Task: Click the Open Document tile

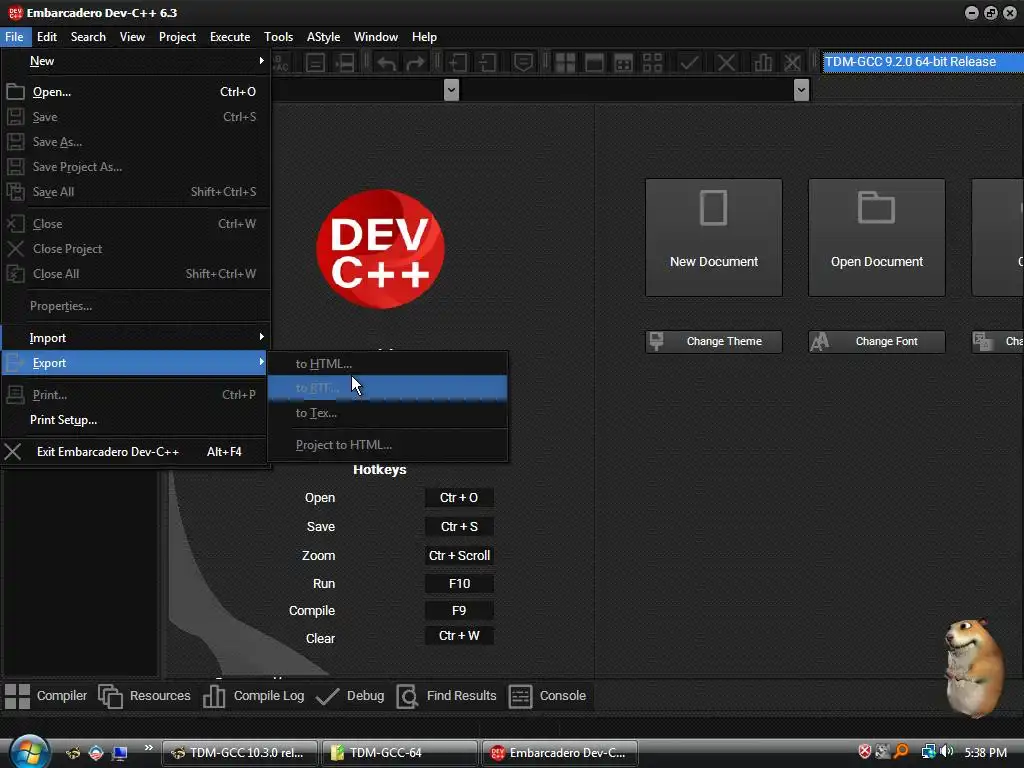Action: pyautogui.click(x=876, y=238)
